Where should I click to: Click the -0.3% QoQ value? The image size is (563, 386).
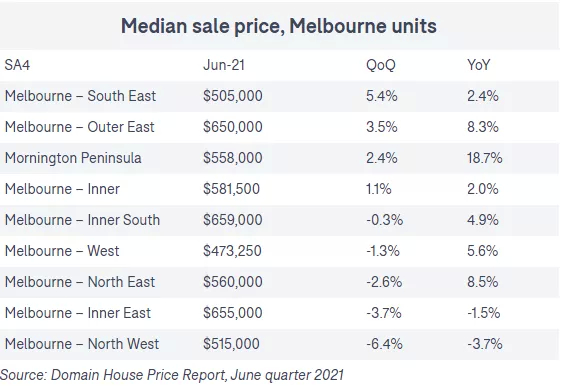(x=385, y=220)
